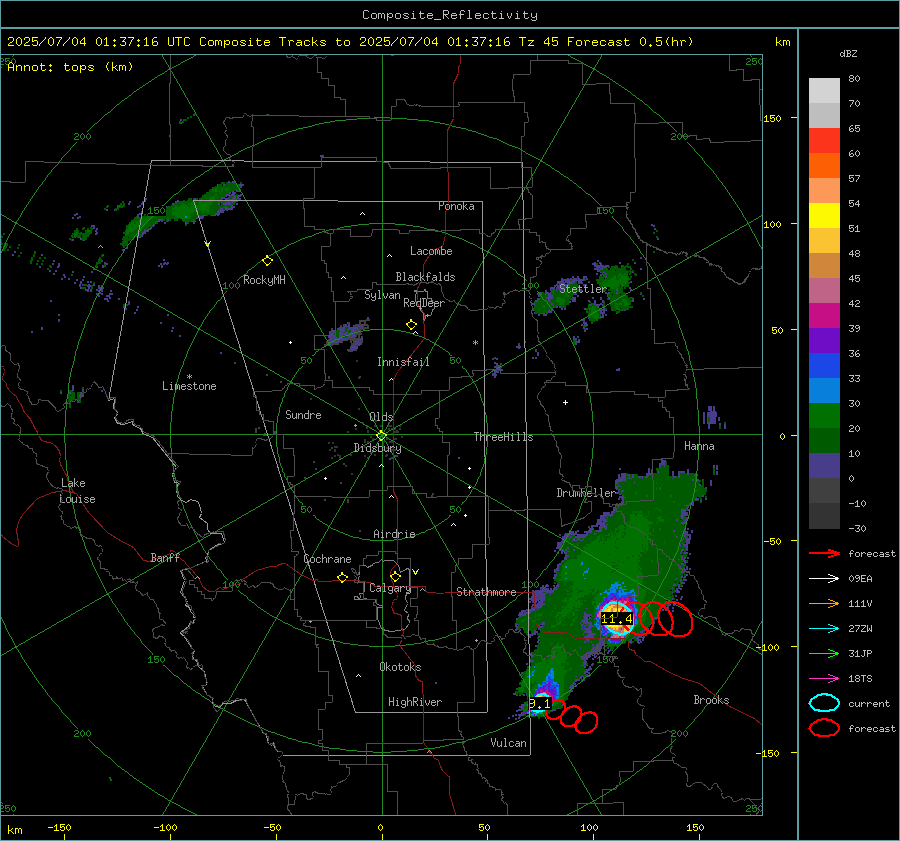
Task: Click the Banff town label
Action: 165,558
